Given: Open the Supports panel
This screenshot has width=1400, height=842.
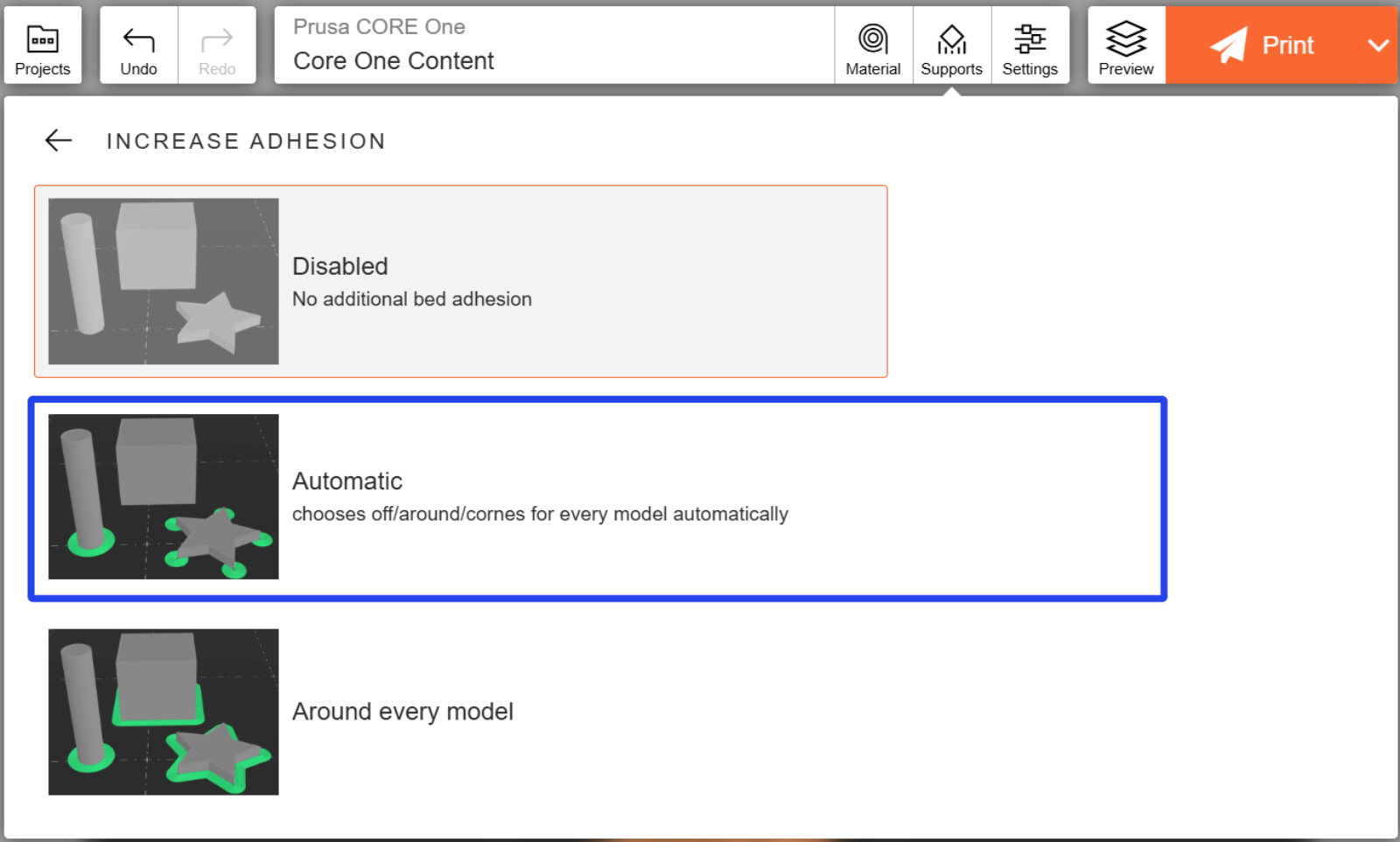Looking at the screenshot, I should [x=951, y=46].
